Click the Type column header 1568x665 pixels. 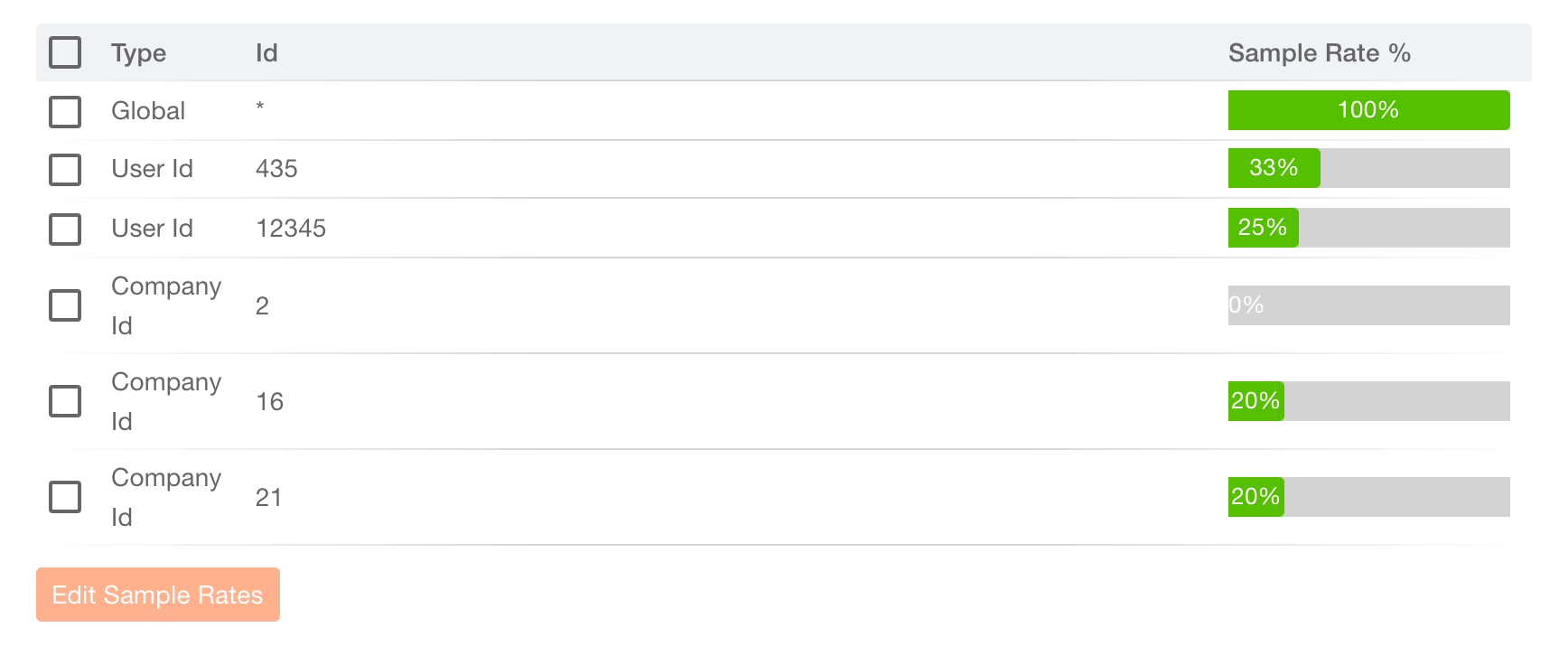[x=139, y=53]
